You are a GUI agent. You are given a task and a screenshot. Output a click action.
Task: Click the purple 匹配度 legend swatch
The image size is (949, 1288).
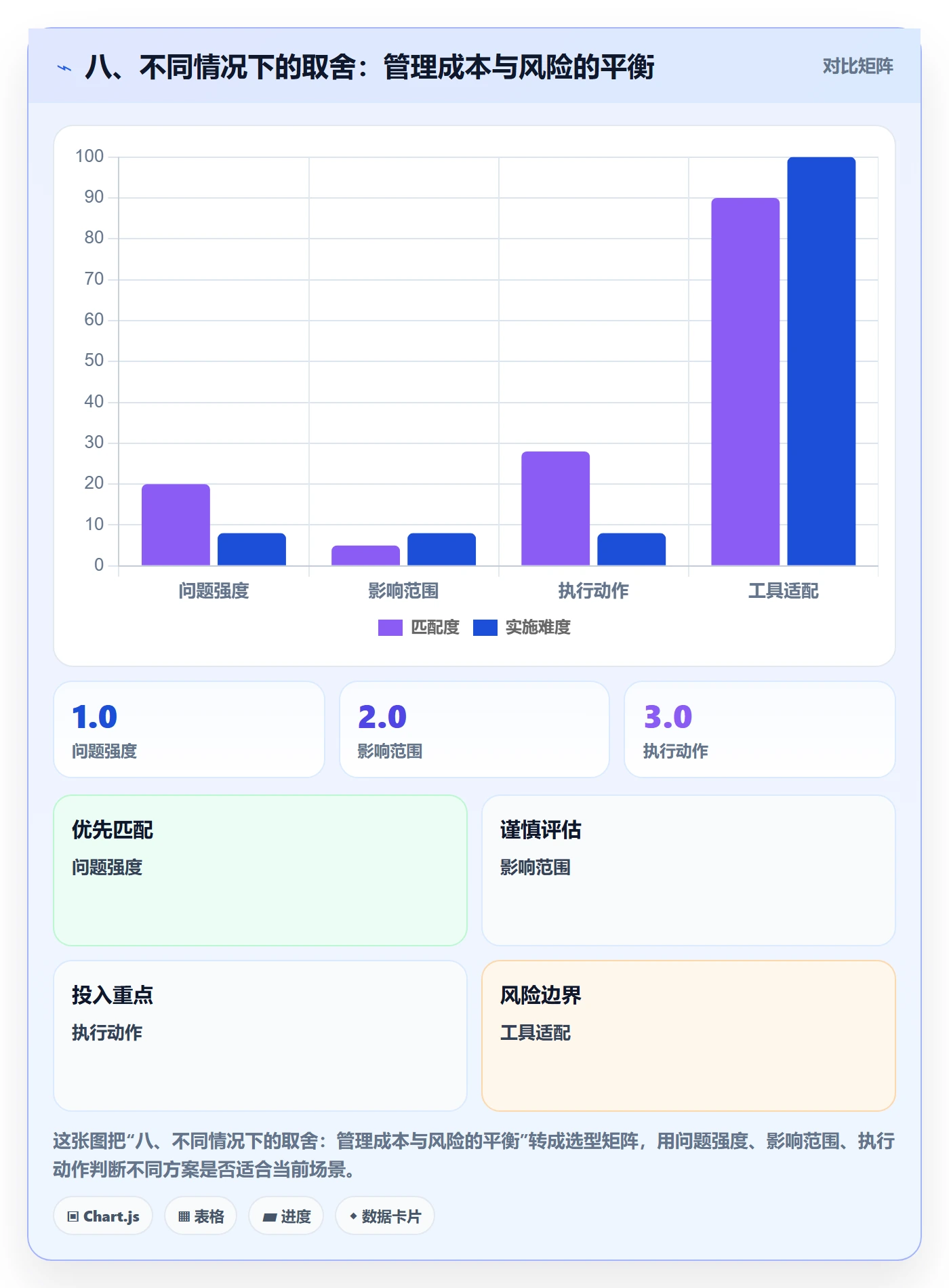(390, 628)
